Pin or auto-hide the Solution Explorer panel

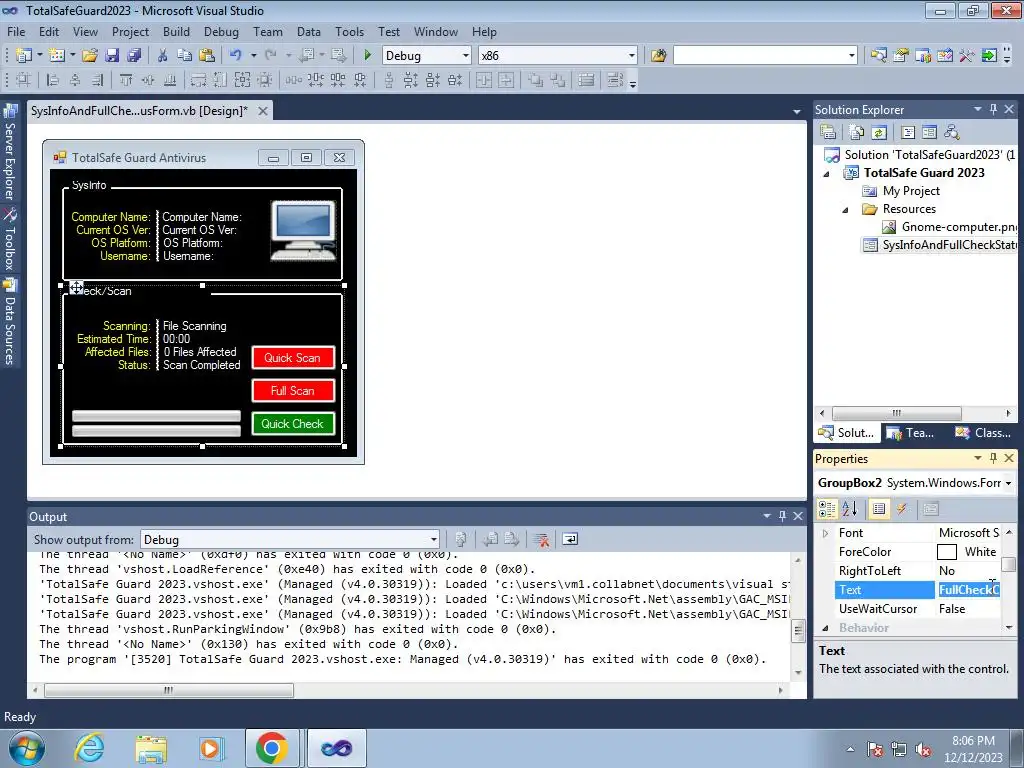coord(993,110)
